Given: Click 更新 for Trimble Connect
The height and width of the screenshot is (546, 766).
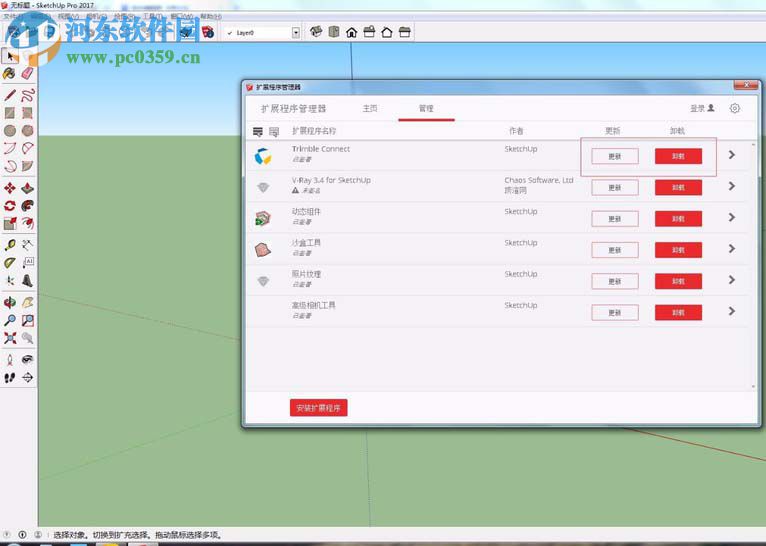Looking at the screenshot, I should pos(615,156).
